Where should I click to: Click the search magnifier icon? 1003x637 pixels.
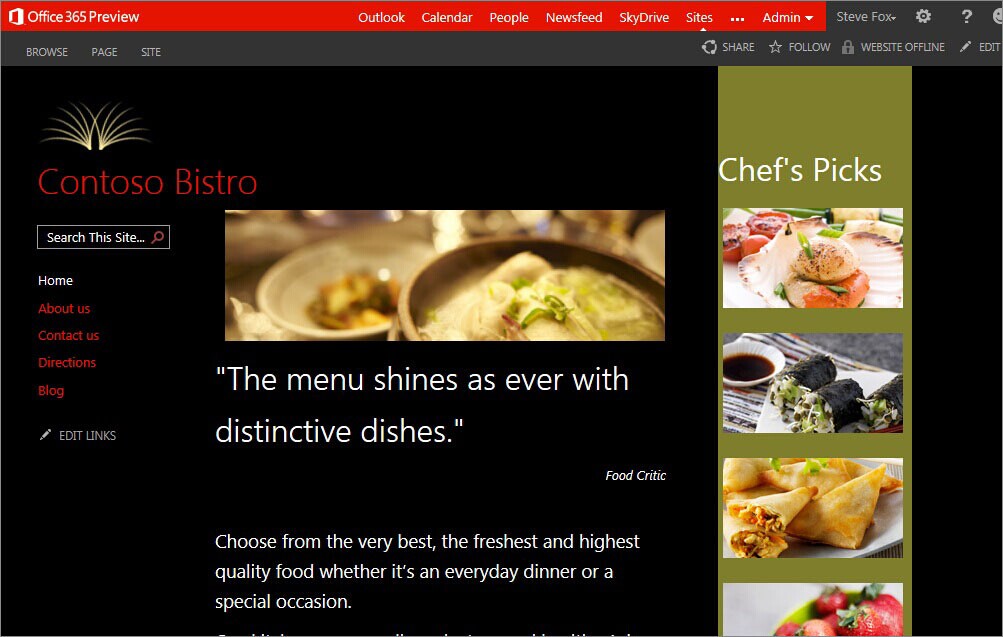[158, 237]
